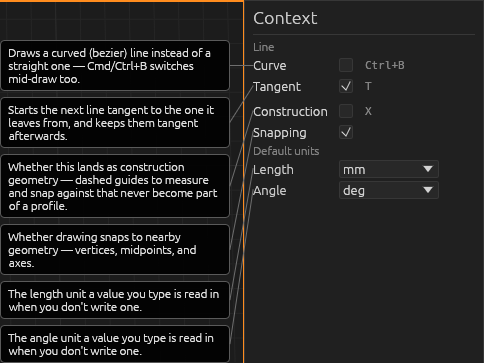Click the X shortcut hint beside Construction

368,111
